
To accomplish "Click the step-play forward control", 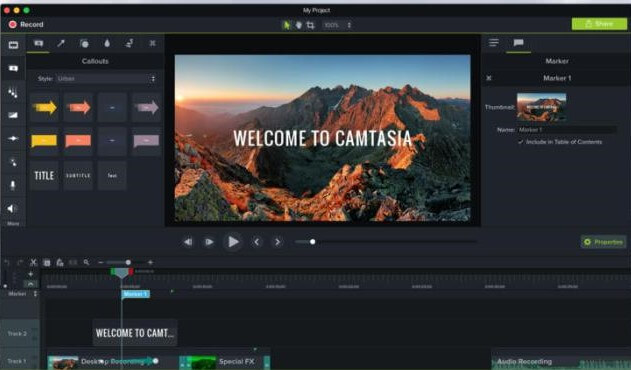I will (x=209, y=242).
